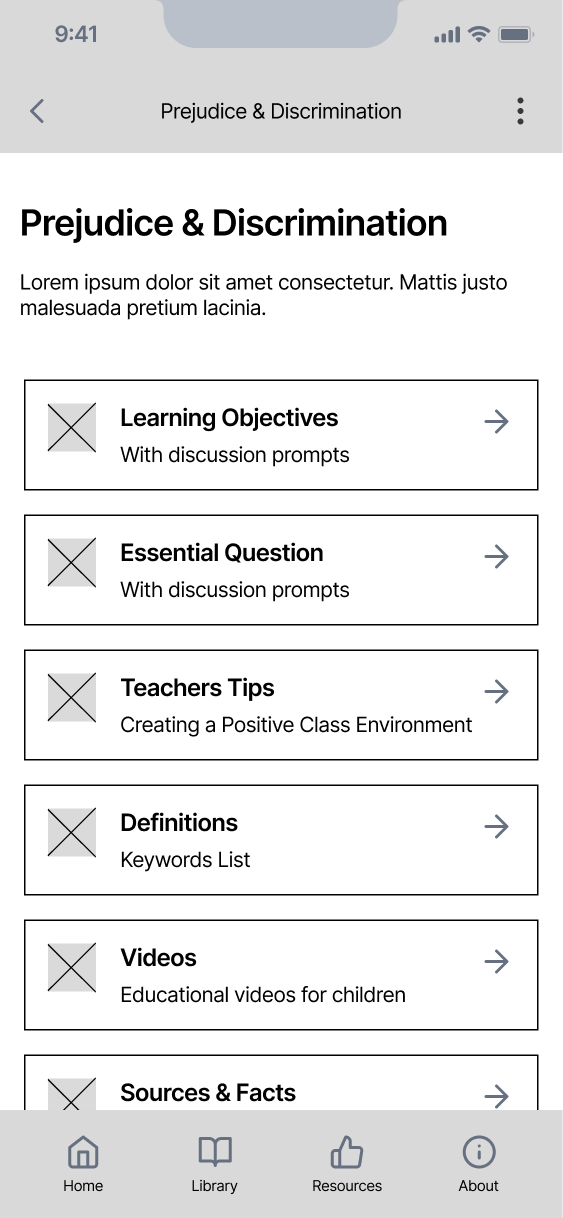This screenshot has height=1218, width=563.
Task: Click the arrow on Sources & Facts card
Action: coord(496,1097)
